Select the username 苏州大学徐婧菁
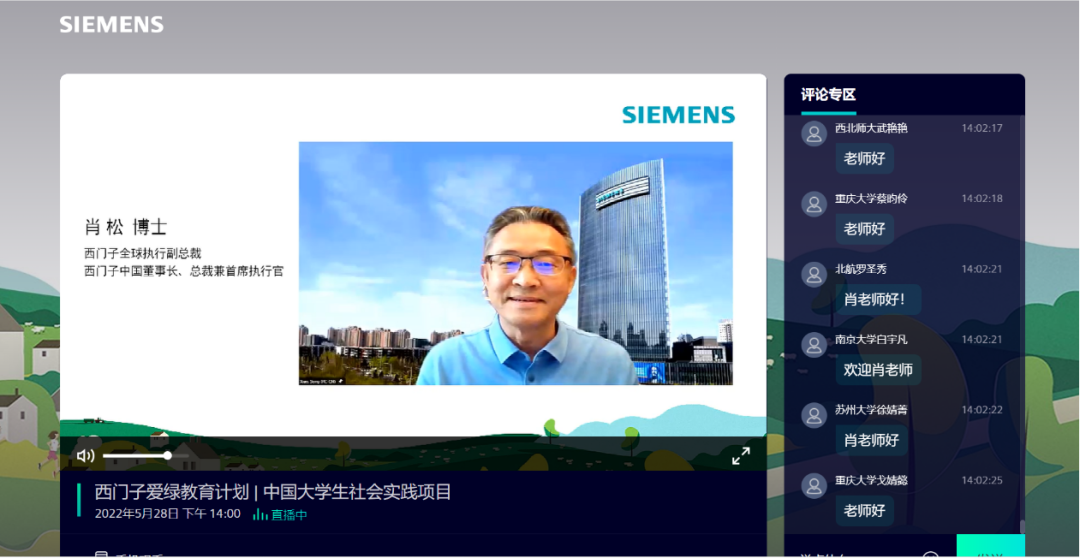This screenshot has width=1080, height=558. 871,409
